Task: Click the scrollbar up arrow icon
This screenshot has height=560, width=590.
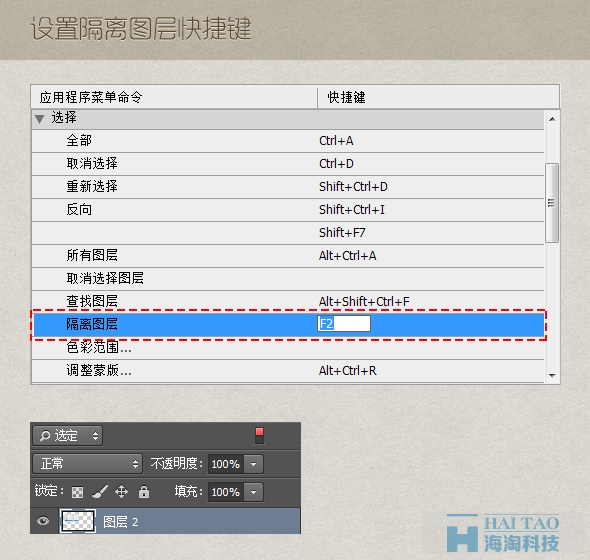Action: [x=552, y=119]
